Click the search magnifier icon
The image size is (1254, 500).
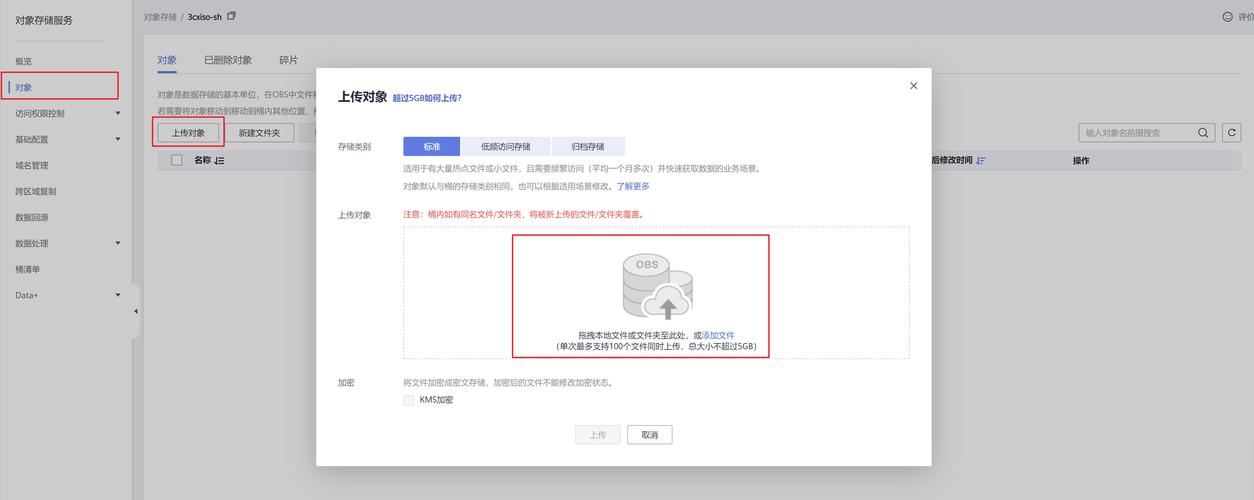(x=1203, y=132)
